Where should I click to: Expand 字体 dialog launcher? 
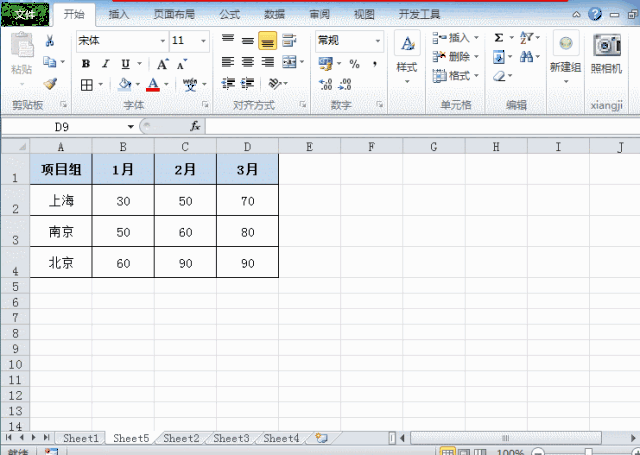tap(205, 105)
